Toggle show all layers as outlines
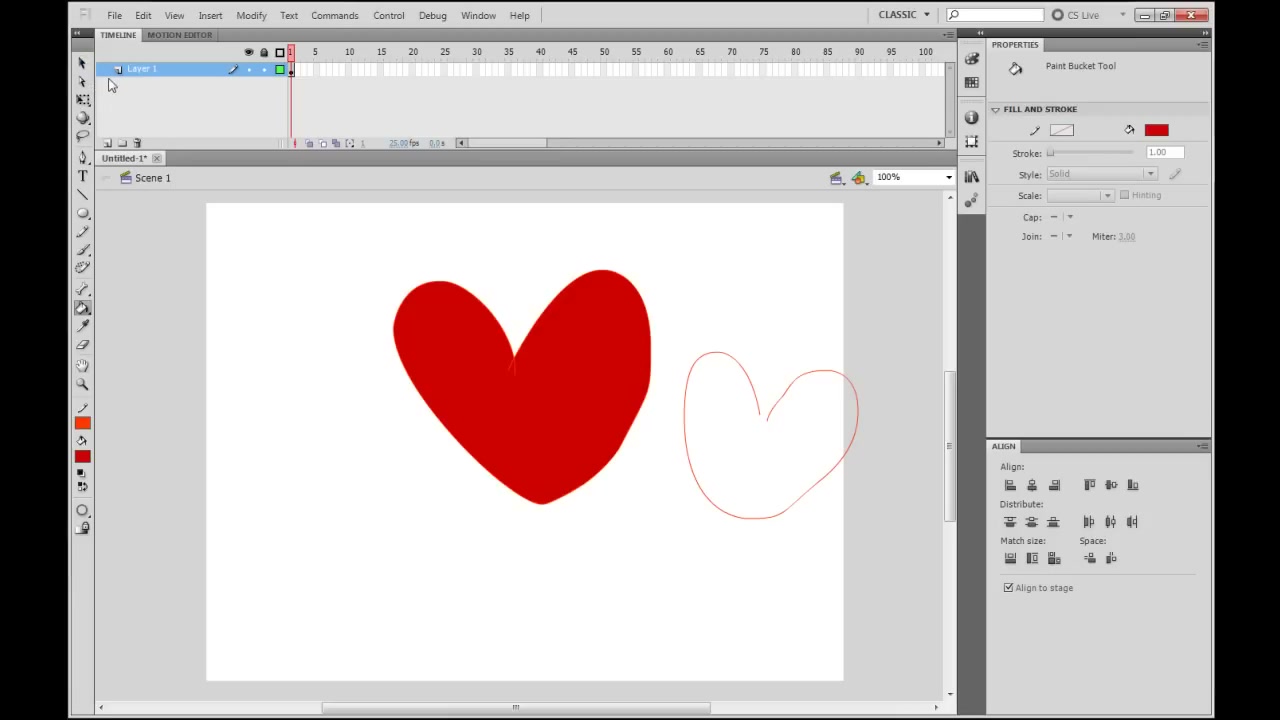Screen dimensions: 1280x720 coord(279,53)
